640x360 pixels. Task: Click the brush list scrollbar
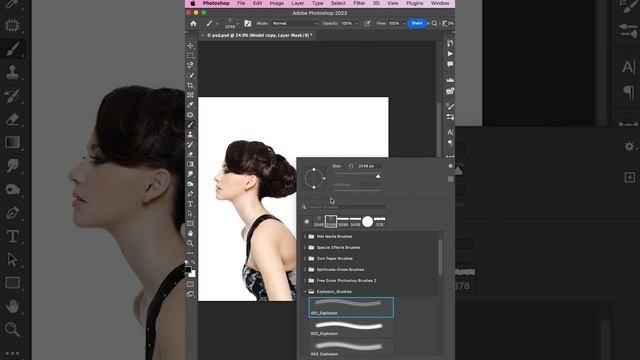click(x=440, y=257)
